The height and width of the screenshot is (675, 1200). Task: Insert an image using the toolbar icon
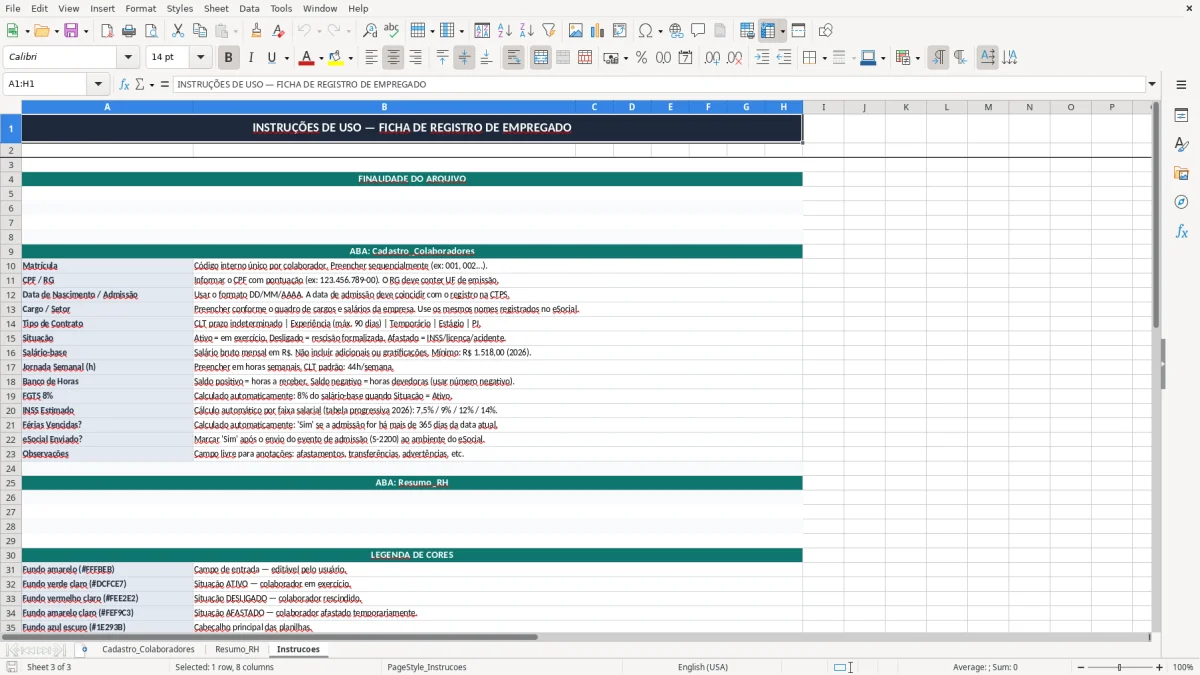click(x=576, y=31)
